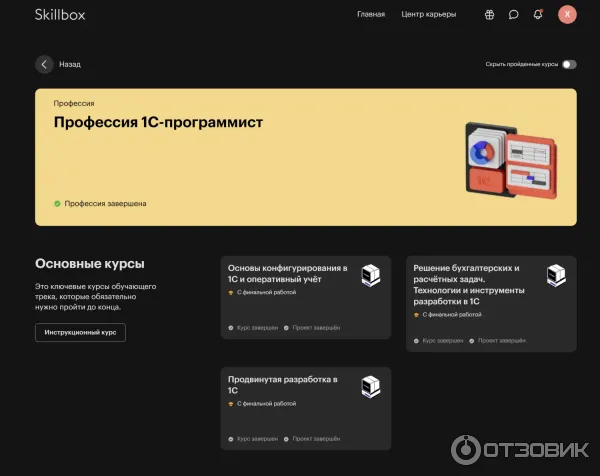
Task: Click the back arrow circle icon
Action: click(x=44, y=64)
